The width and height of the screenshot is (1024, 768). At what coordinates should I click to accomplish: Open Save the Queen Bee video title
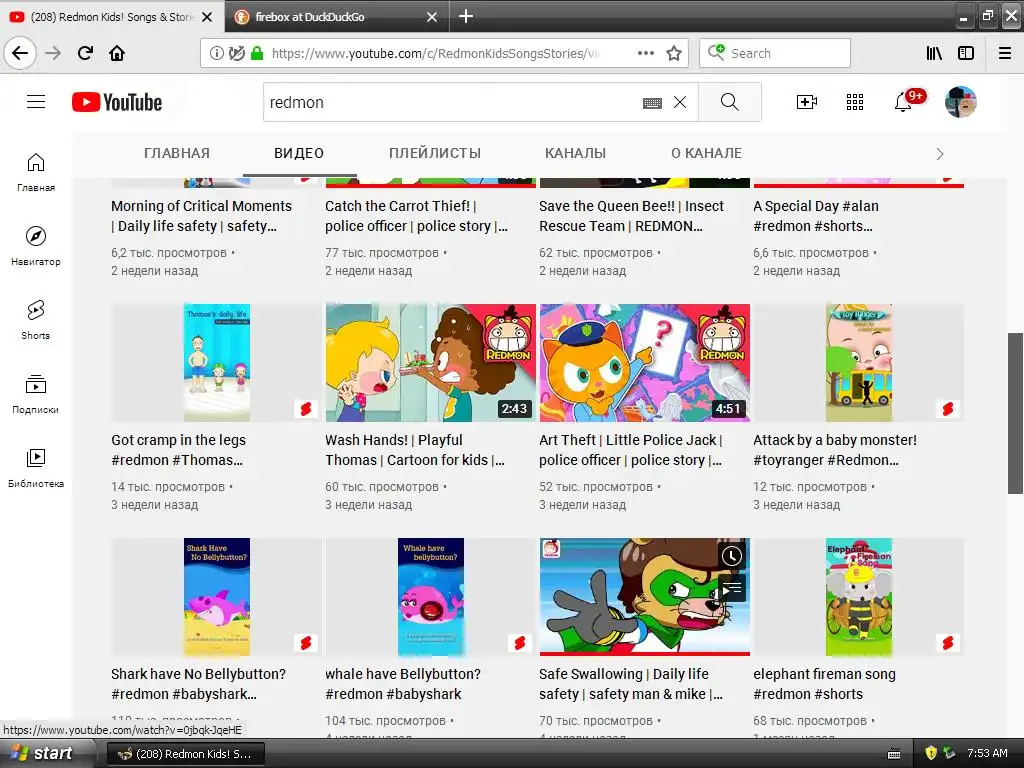(x=631, y=216)
